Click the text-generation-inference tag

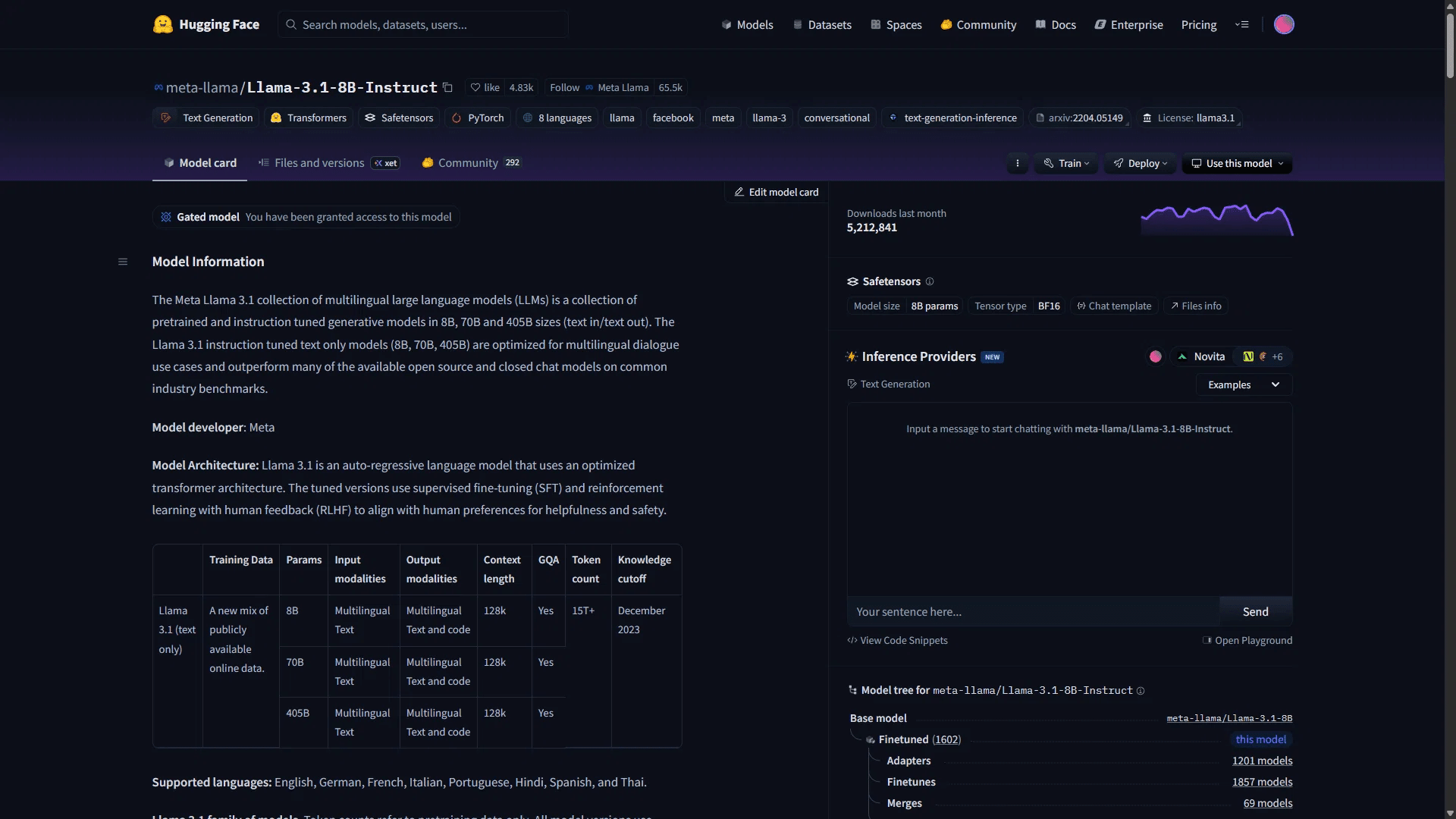pos(952,118)
